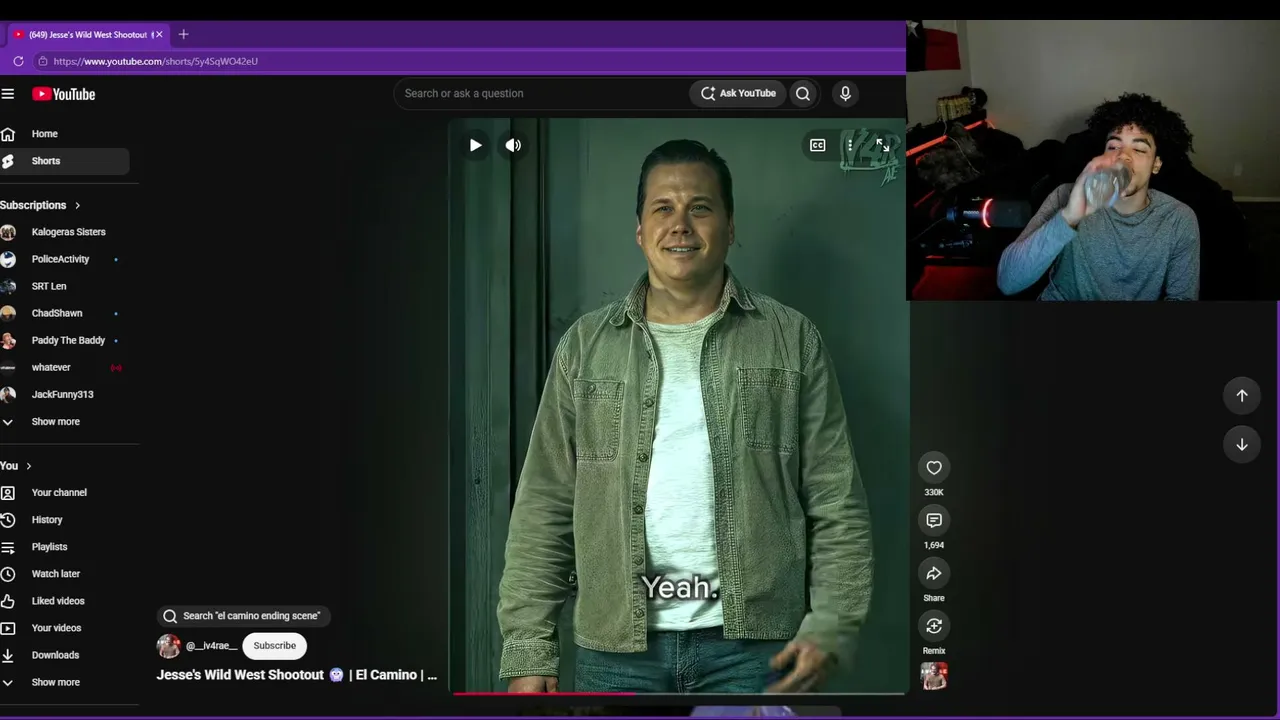Open the Paddy The Baddy subscription
The image size is (1280, 720).
pyautogui.click(x=65, y=340)
